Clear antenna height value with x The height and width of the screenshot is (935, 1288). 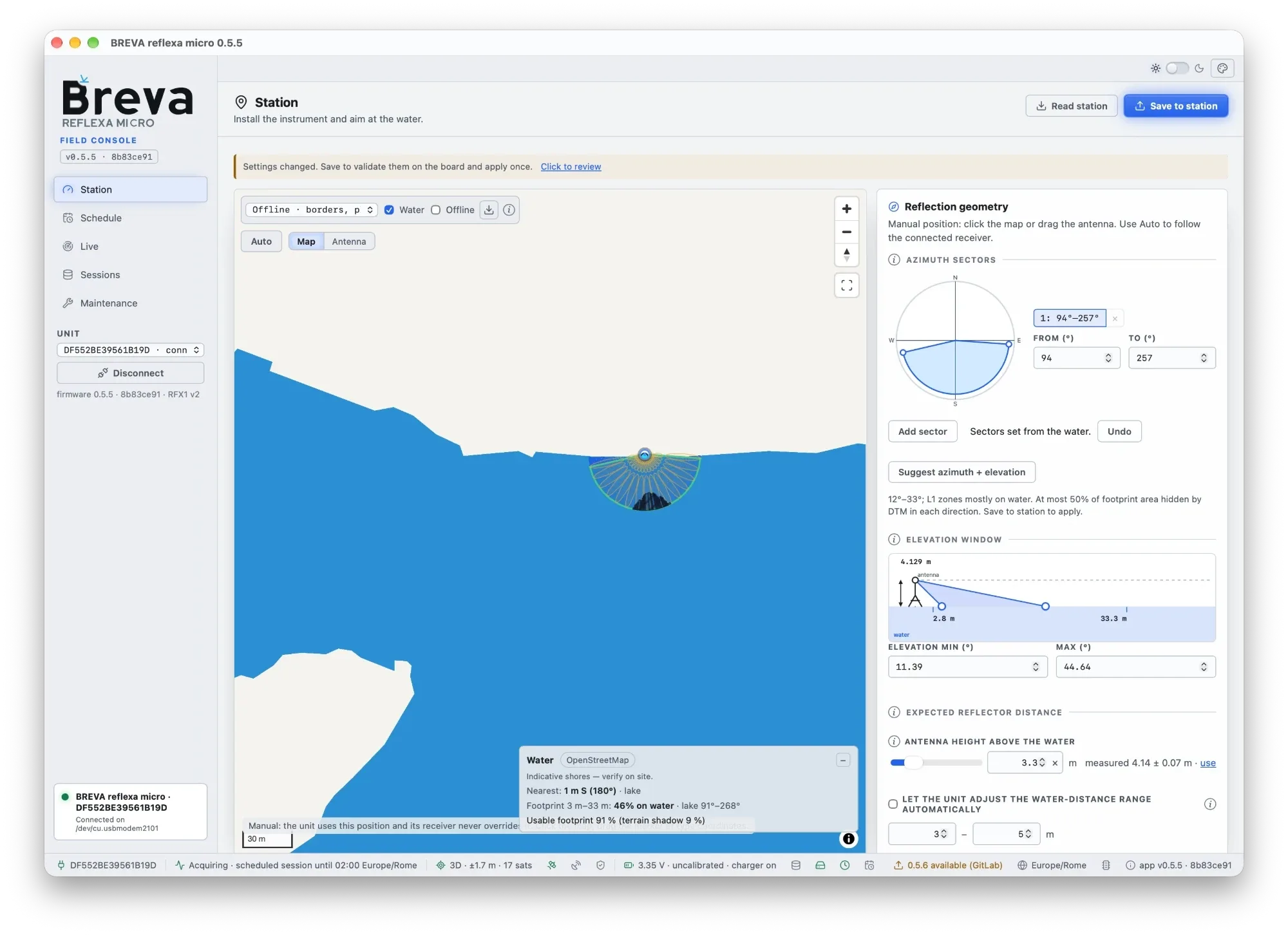pos(1055,763)
